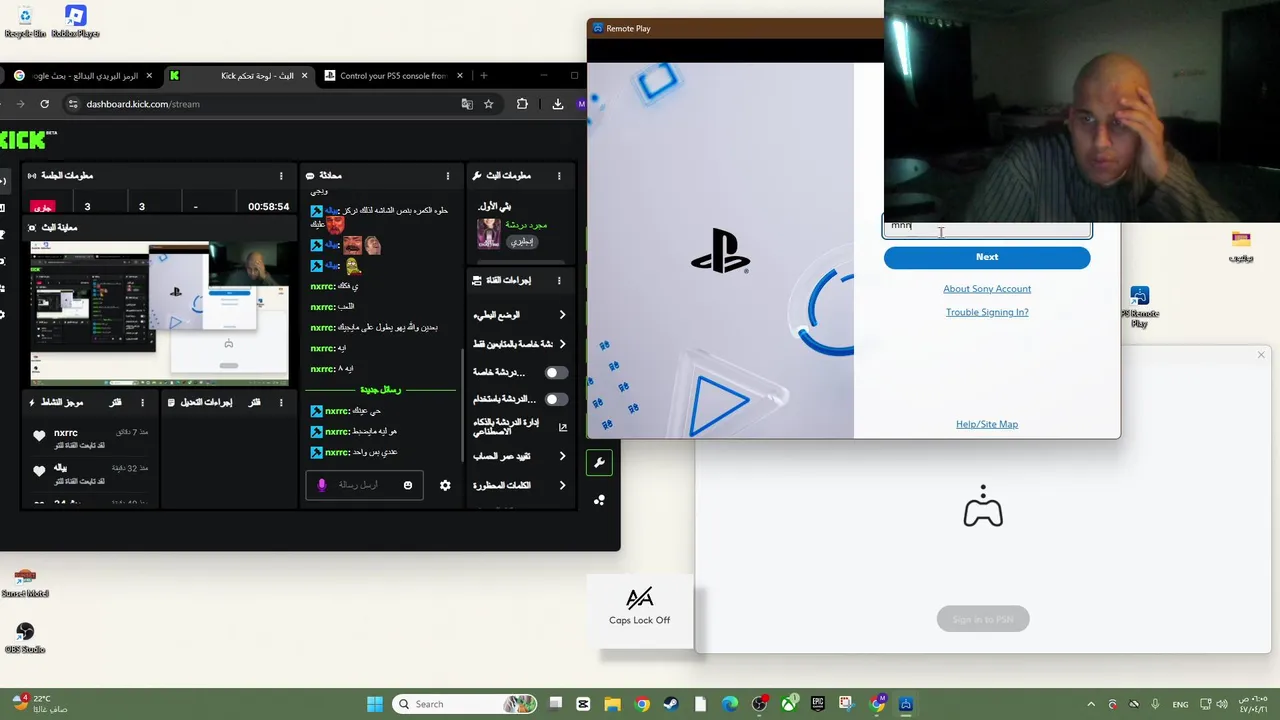
Task: Open the AI chat management external link
Action: coord(562,427)
